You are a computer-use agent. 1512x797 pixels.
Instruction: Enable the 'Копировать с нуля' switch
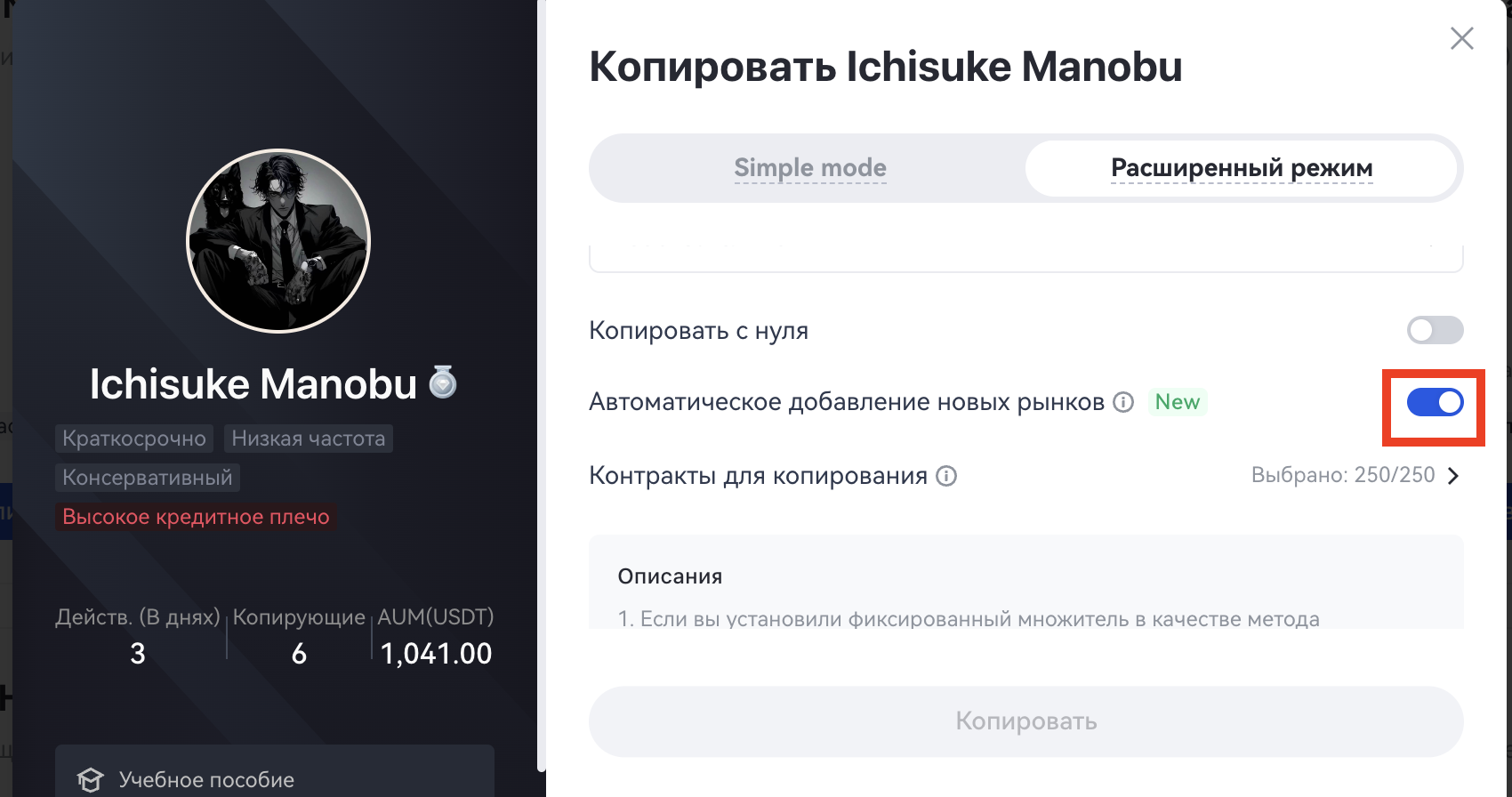coord(1435,330)
